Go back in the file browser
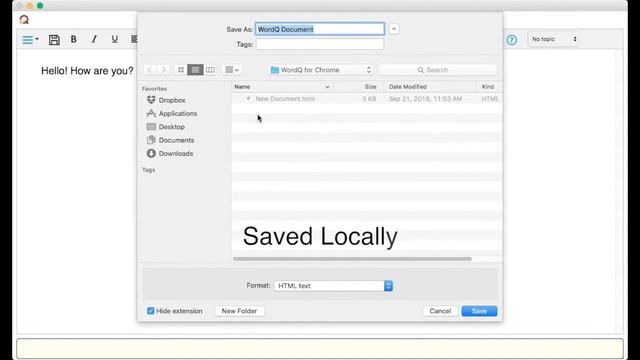 (x=149, y=70)
